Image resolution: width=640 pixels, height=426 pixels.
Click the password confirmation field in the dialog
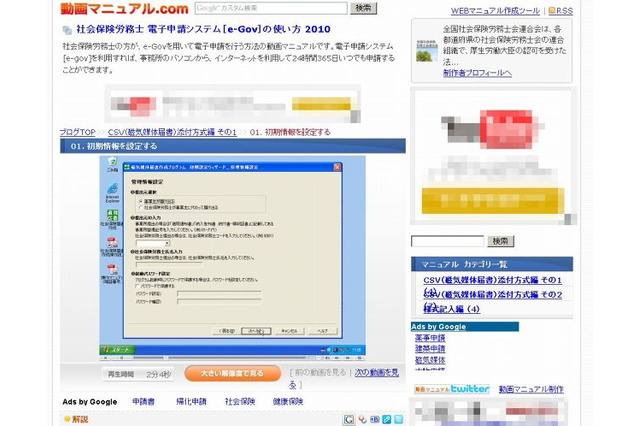coord(219,302)
